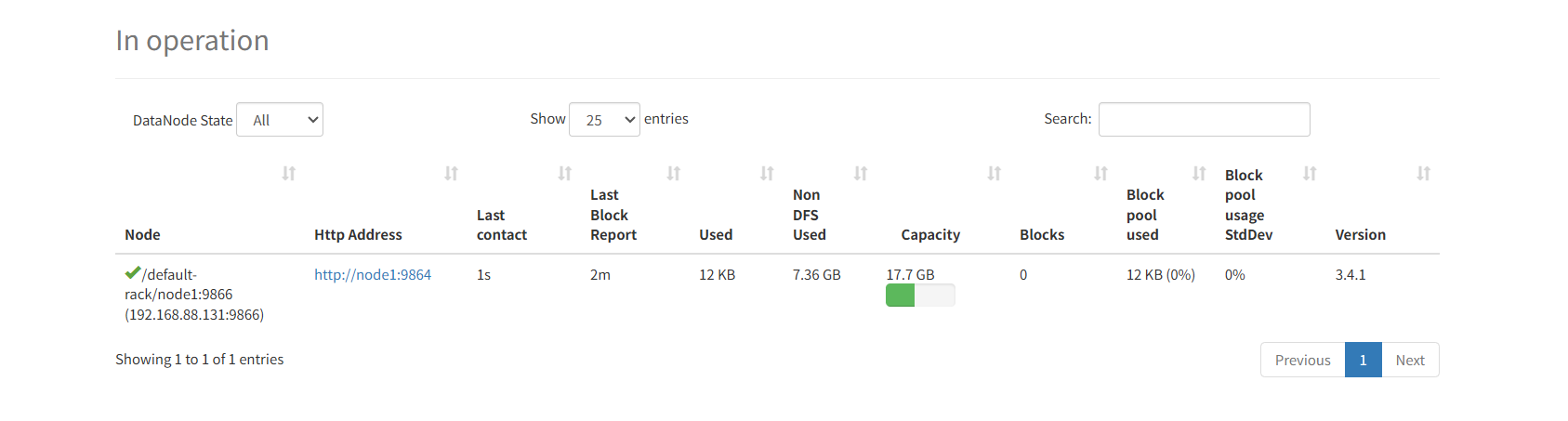Click the Capacity column sort arrows
Screen dimensions: 1568x421
point(995,174)
